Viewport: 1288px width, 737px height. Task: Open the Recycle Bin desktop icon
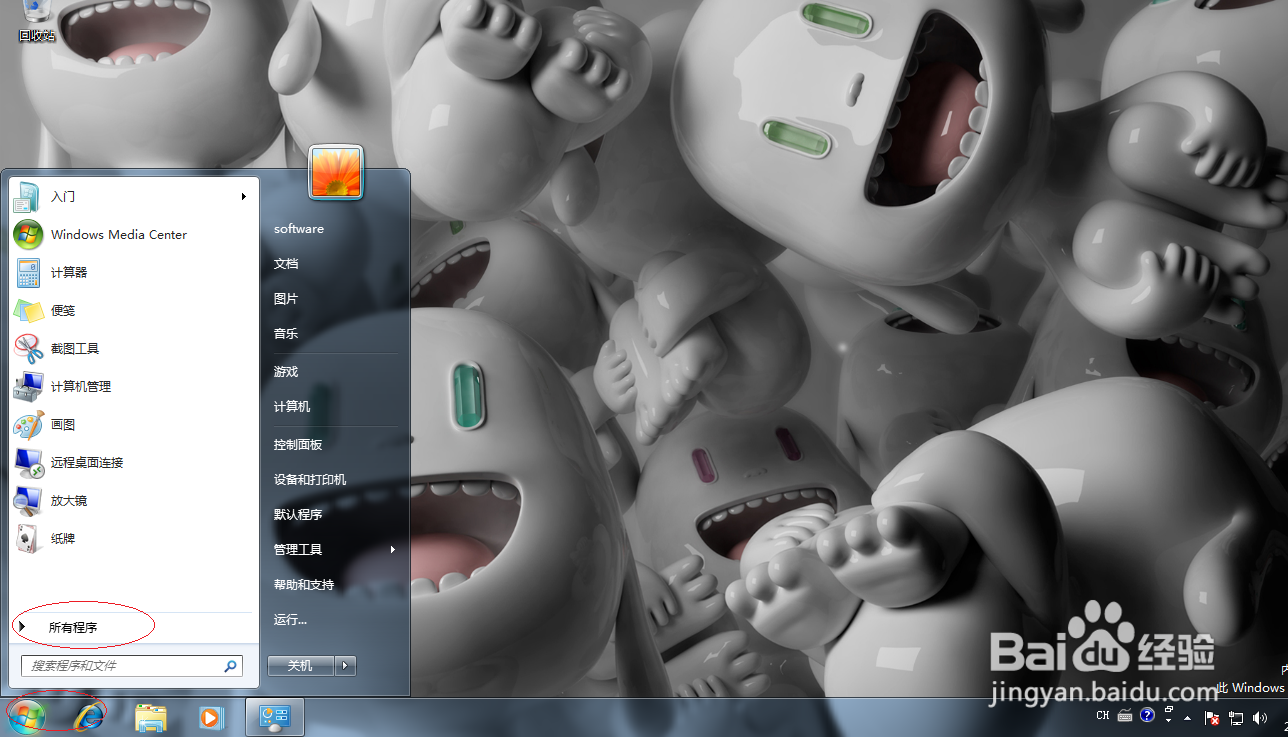[37, 21]
